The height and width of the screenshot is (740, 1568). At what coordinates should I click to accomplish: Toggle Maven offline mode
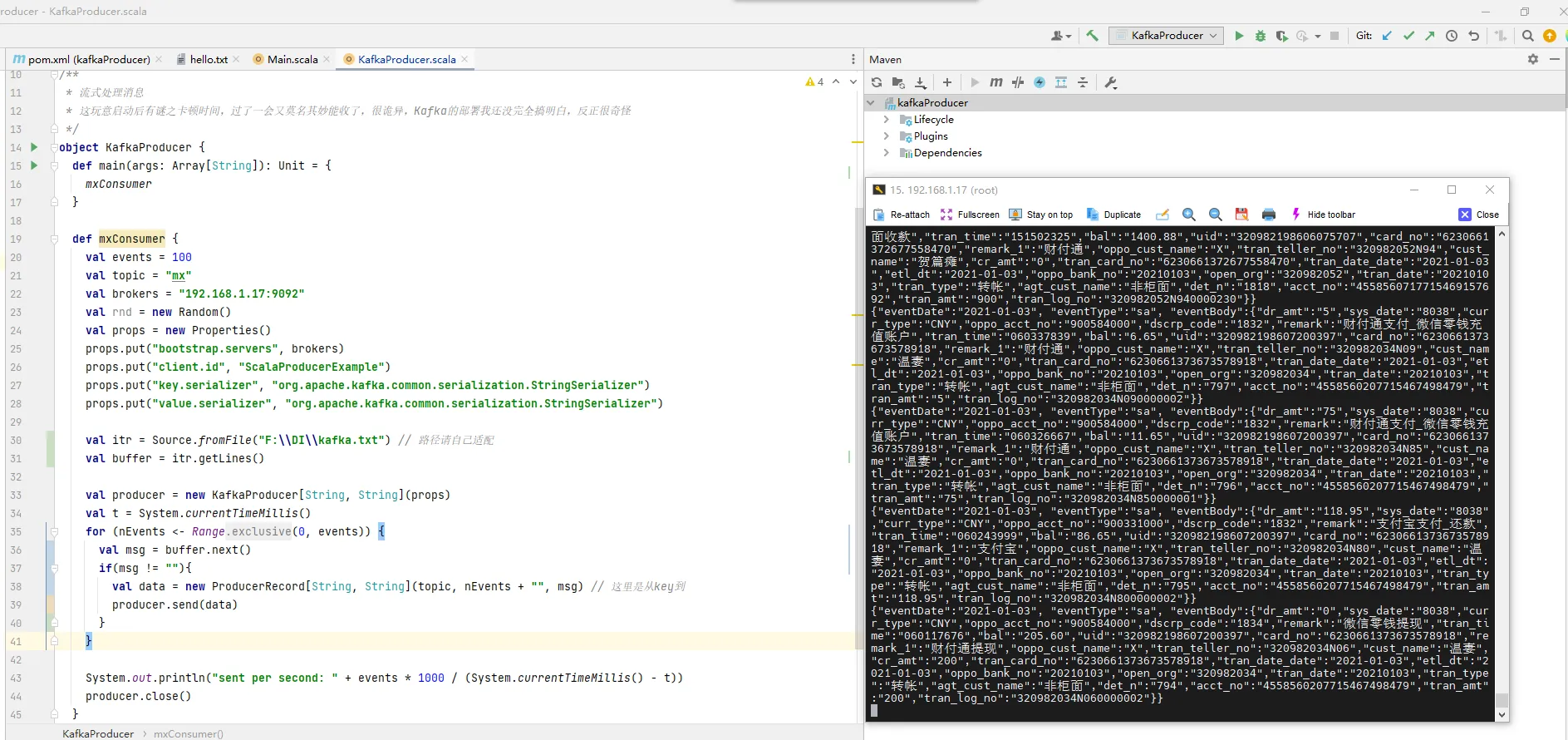1018,82
